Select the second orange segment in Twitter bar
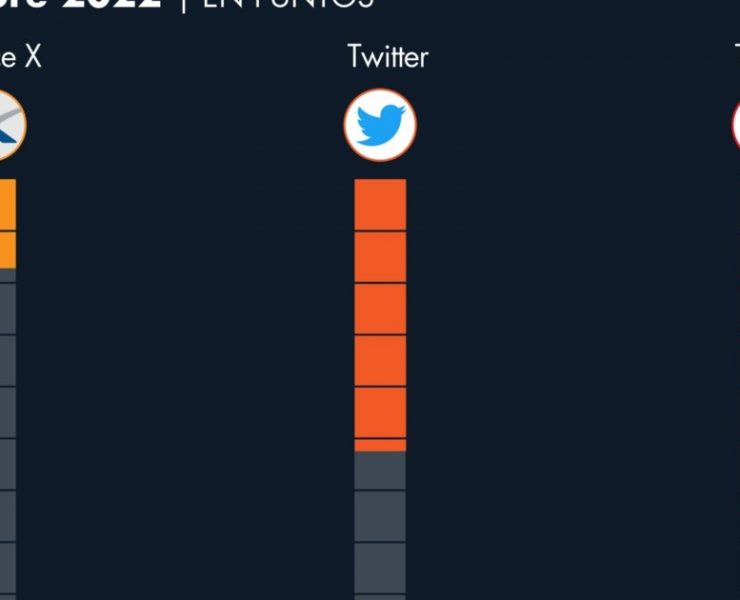The height and width of the screenshot is (600, 740). point(380,257)
